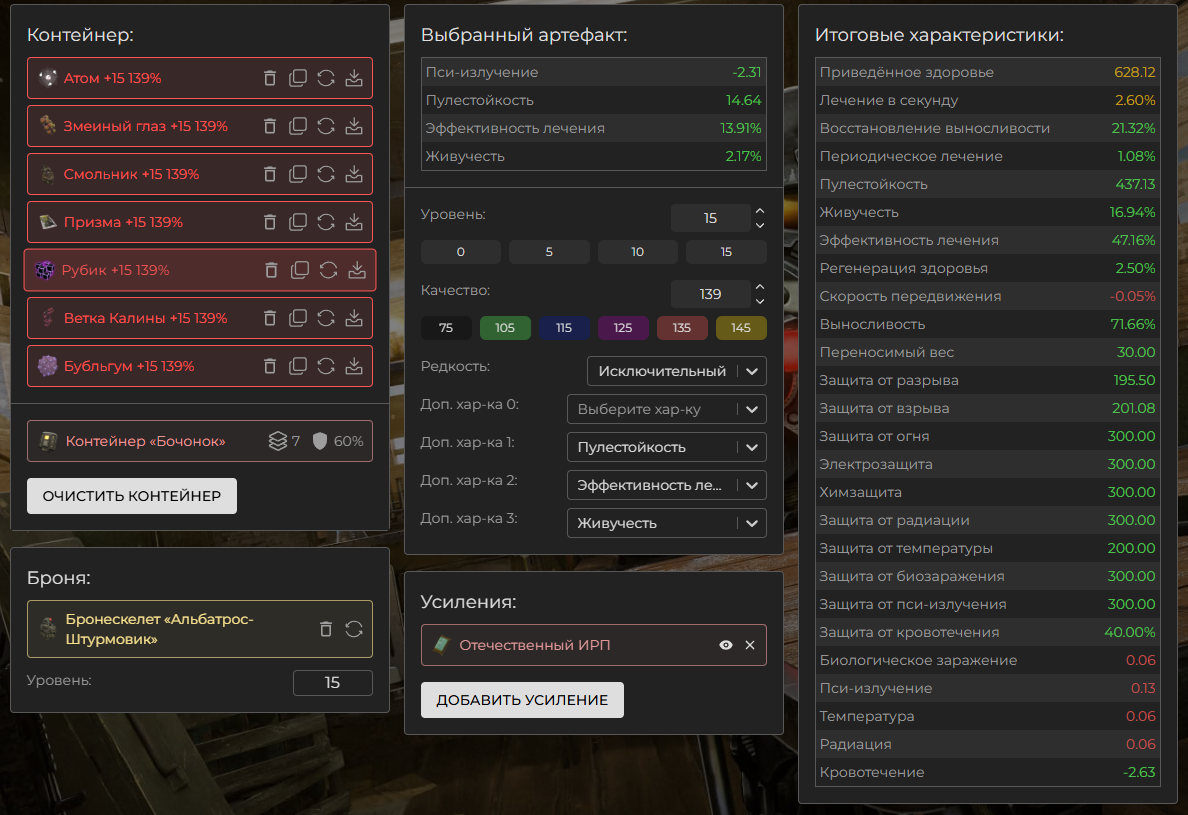The width and height of the screenshot is (1188, 815).
Task: Choose the blue 115 quality preset
Action: point(564,327)
